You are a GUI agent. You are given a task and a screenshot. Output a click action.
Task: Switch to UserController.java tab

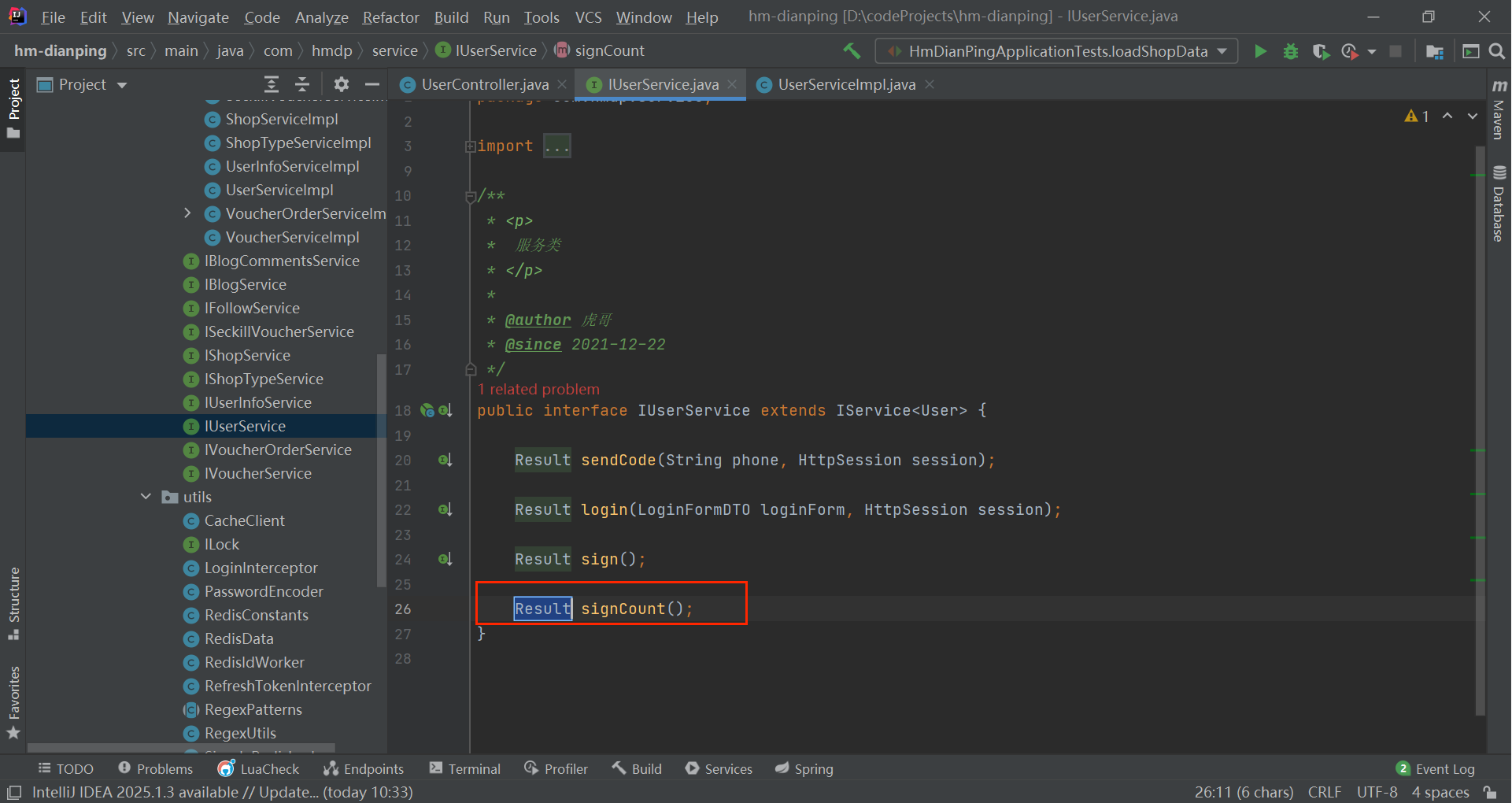[485, 84]
